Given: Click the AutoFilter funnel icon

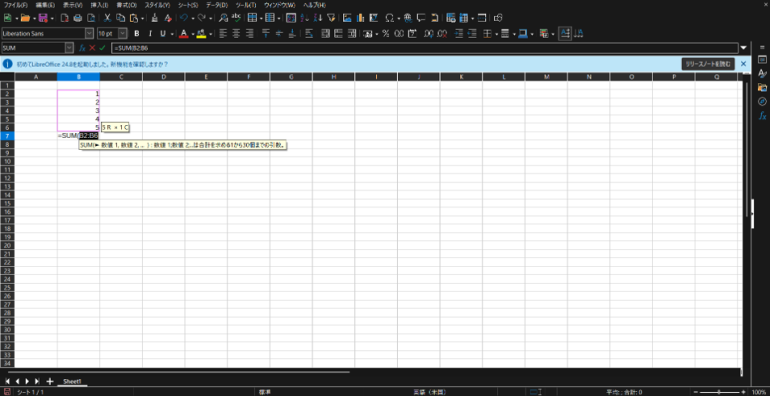Looking at the screenshot, I should pyautogui.click(x=331, y=18).
